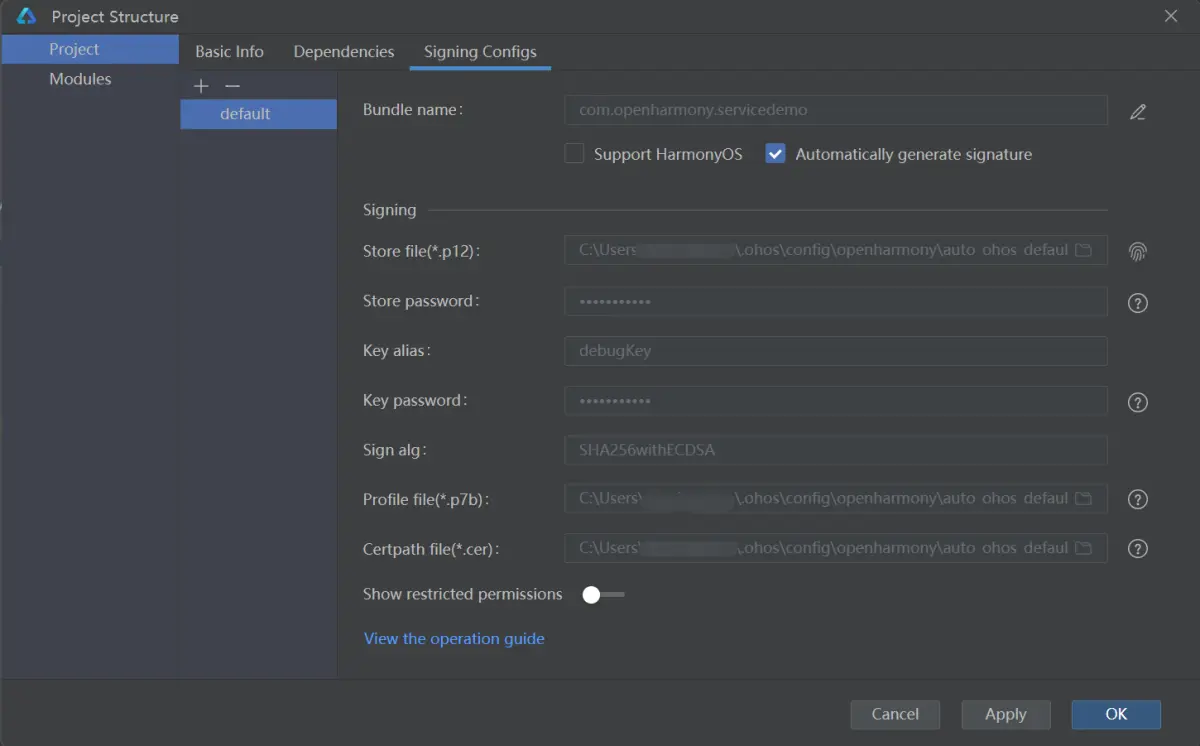This screenshot has width=1200, height=746.
Task: Select Project in left sidebar
Action: 90,49
